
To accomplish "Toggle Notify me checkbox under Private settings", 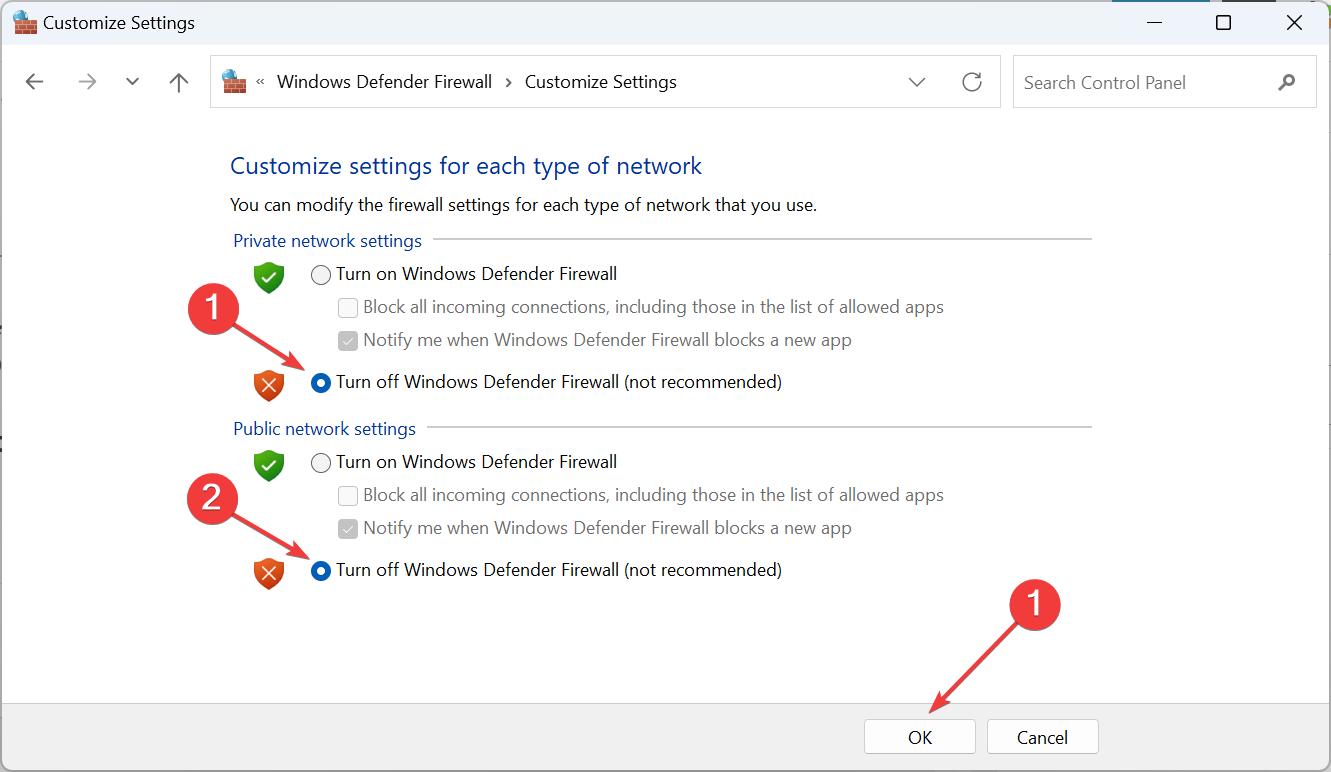I will (348, 340).
